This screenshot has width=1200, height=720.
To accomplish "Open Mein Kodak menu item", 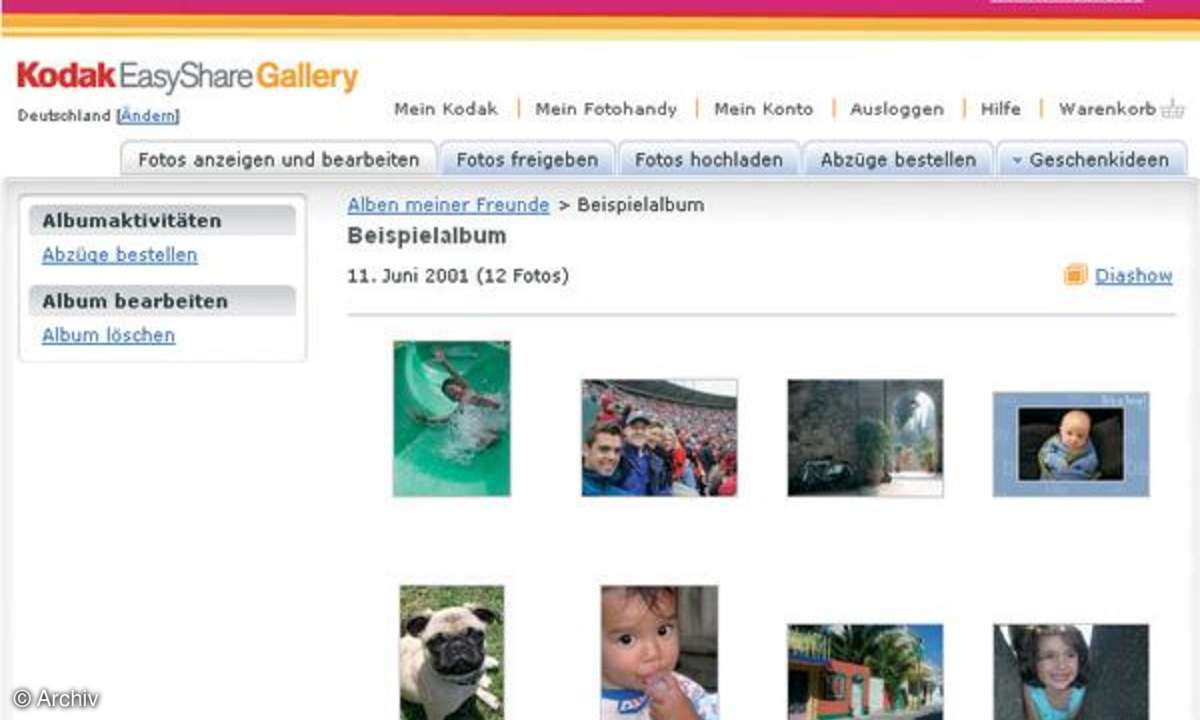I will [x=446, y=109].
